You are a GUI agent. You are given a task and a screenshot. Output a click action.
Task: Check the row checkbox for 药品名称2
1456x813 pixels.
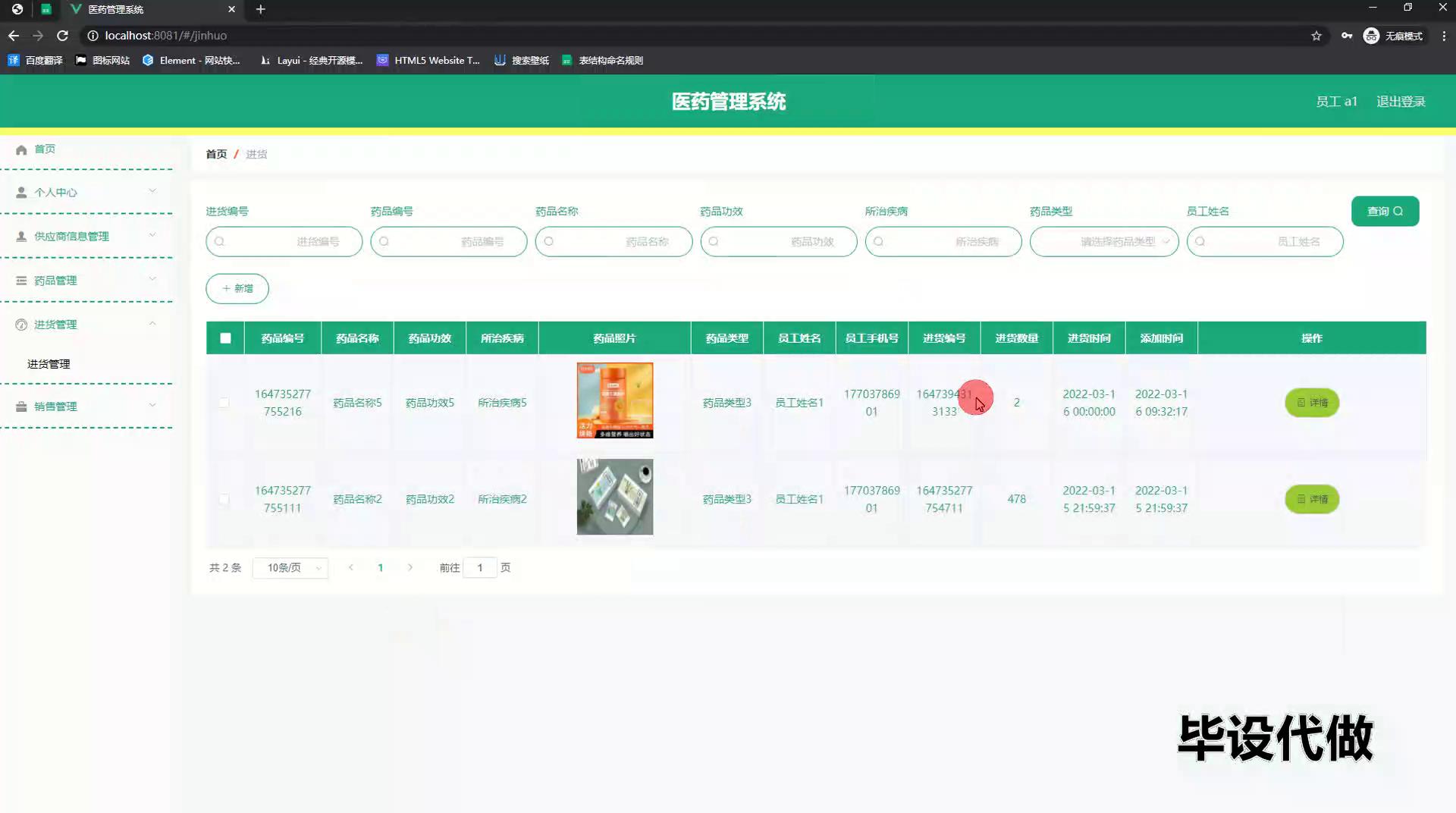click(x=224, y=499)
